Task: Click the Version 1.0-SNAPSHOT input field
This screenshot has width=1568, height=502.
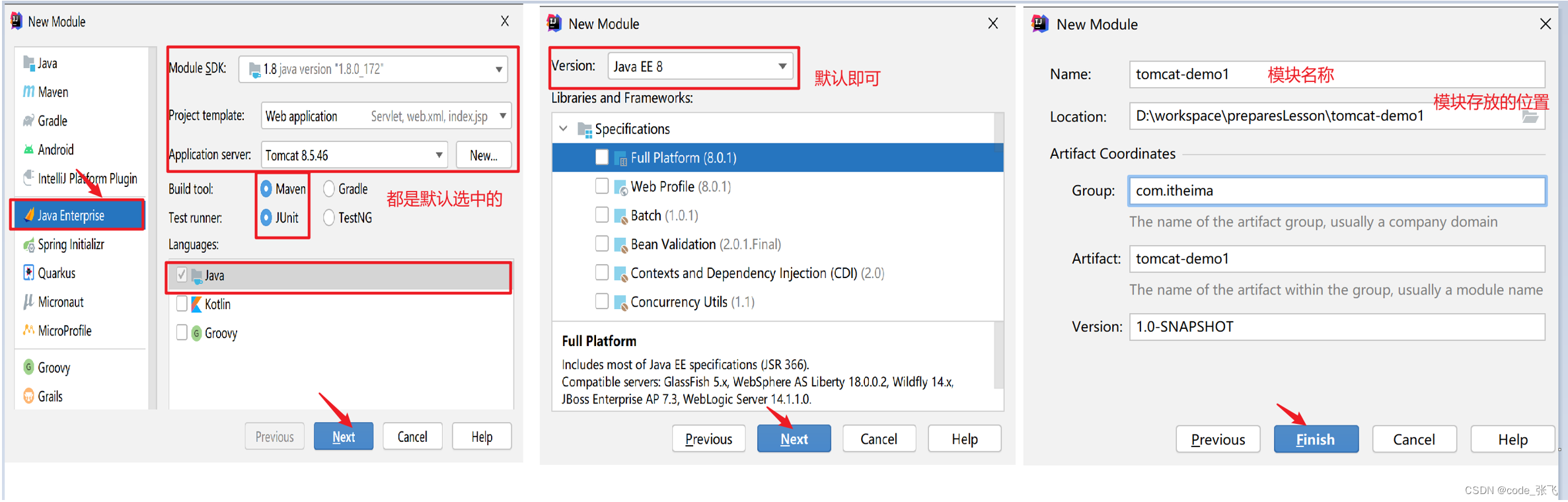Action: point(1337,327)
